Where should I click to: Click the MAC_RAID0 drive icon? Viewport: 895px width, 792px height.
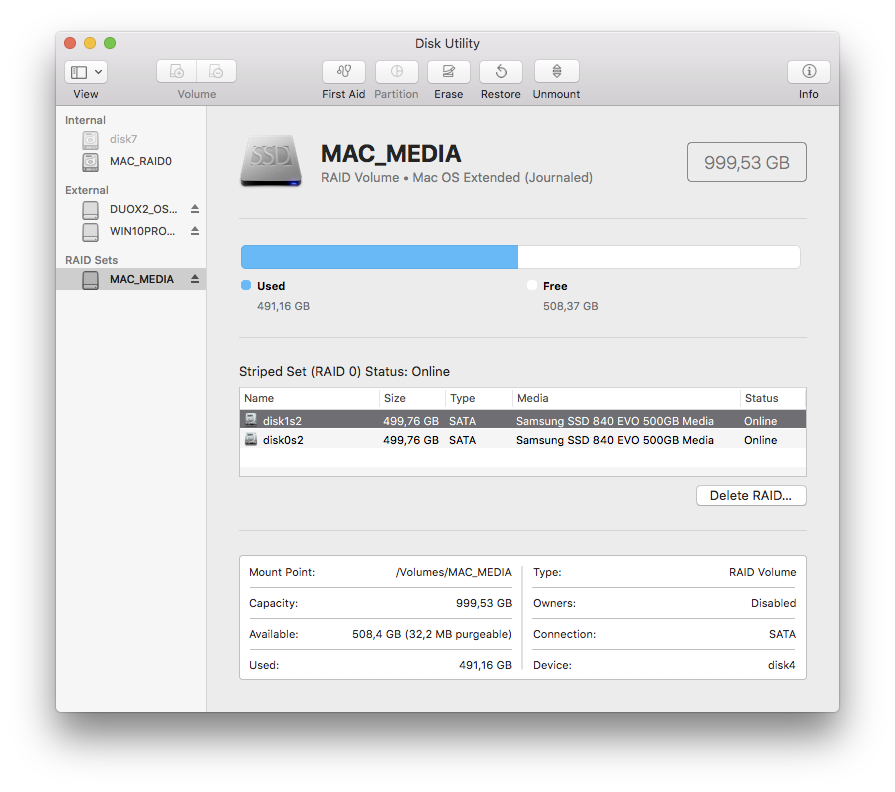pos(90,161)
